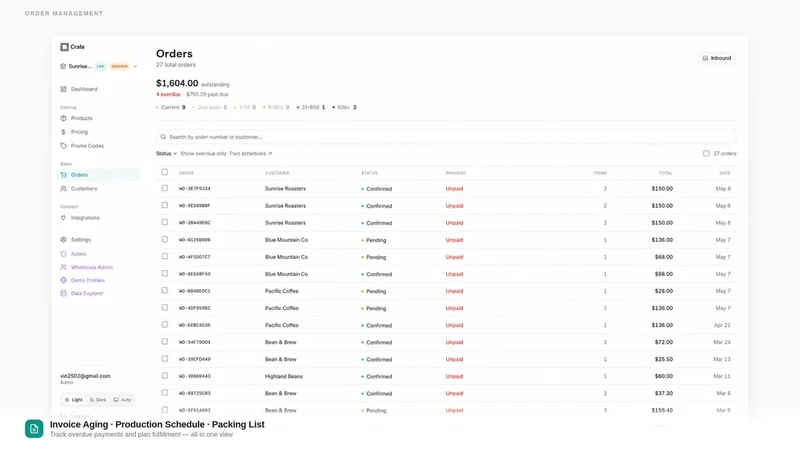This screenshot has width=800, height=450.
Task: Open the Demo Profiles link
Action: [88, 281]
